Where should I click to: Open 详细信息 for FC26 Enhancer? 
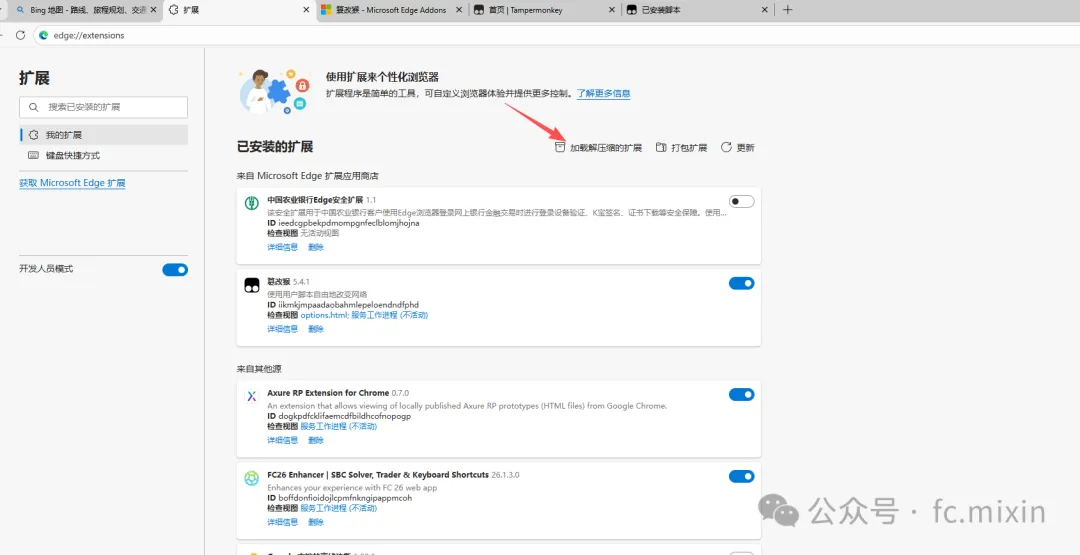click(x=282, y=522)
